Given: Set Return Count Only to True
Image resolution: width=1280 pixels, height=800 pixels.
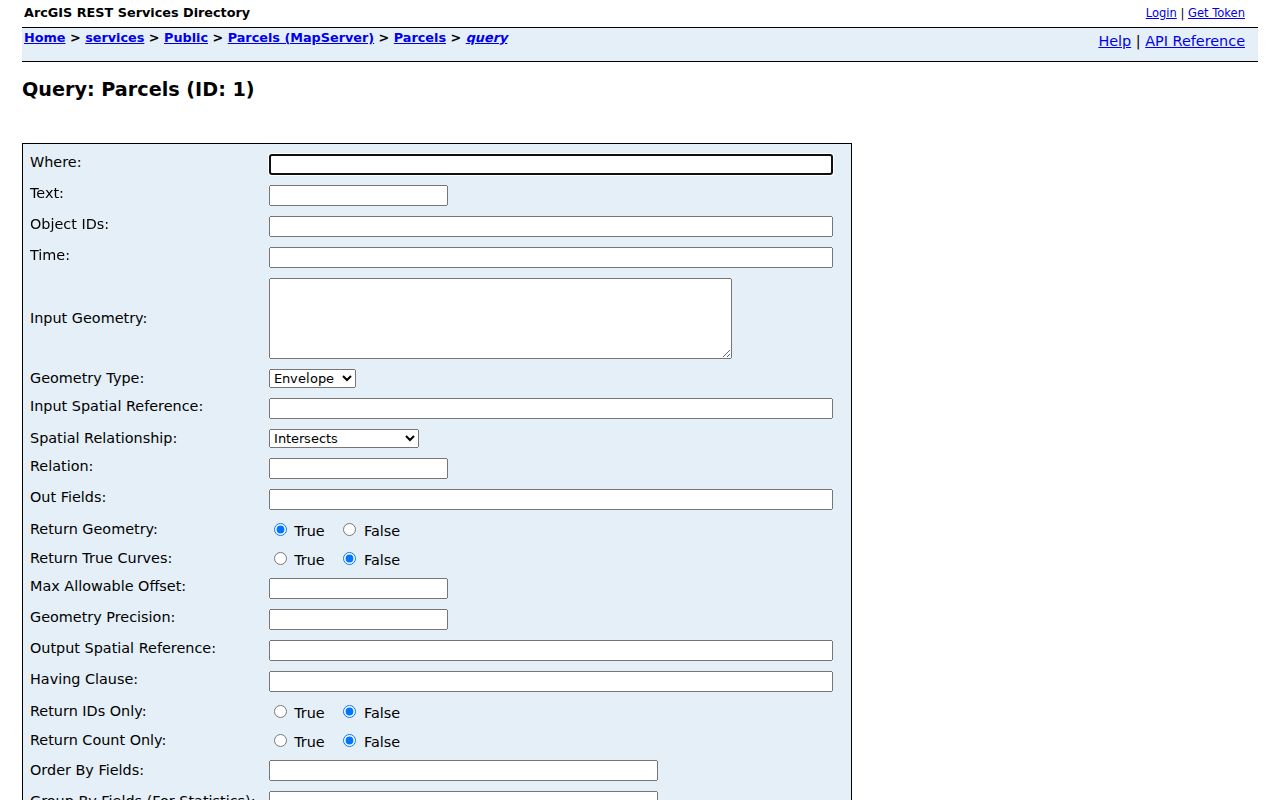Looking at the screenshot, I should 280,741.
